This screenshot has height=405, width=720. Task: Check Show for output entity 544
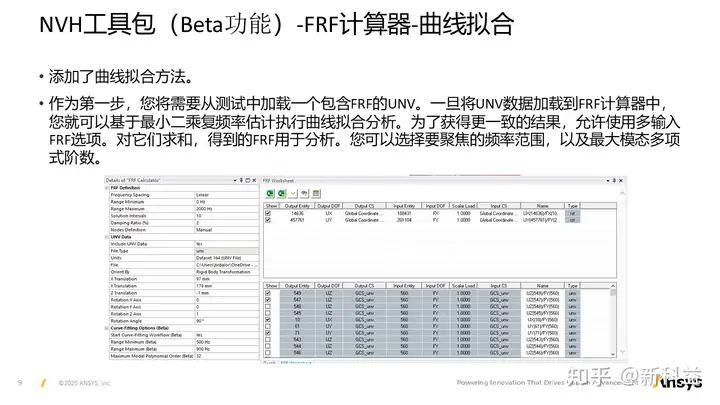click(x=268, y=346)
